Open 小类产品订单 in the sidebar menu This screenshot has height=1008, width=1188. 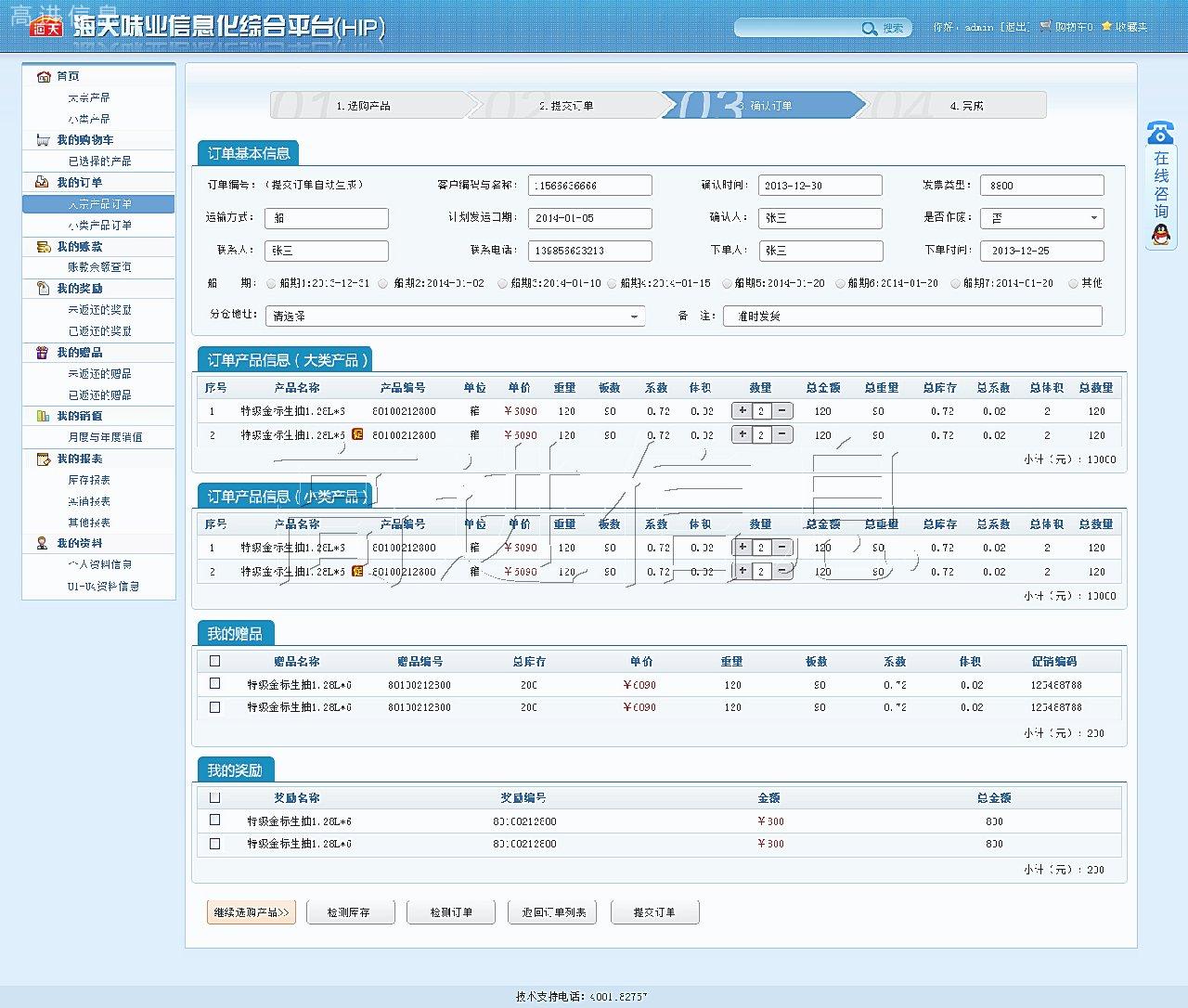(x=99, y=226)
